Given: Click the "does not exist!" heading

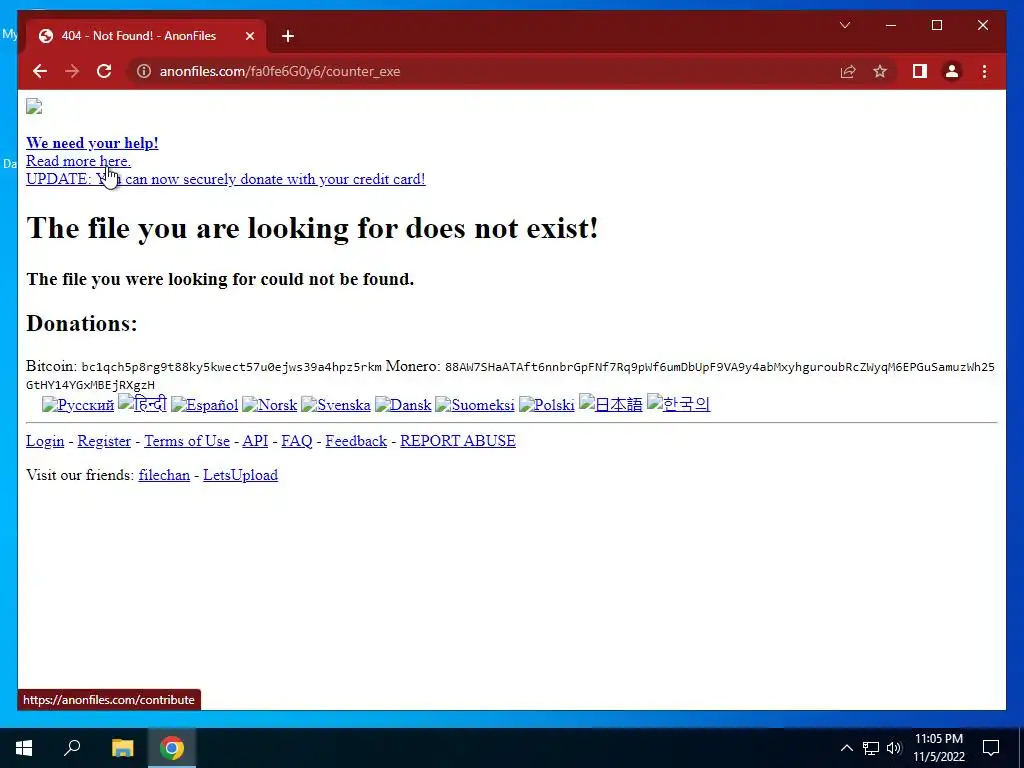Looking at the screenshot, I should tap(312, 228).
